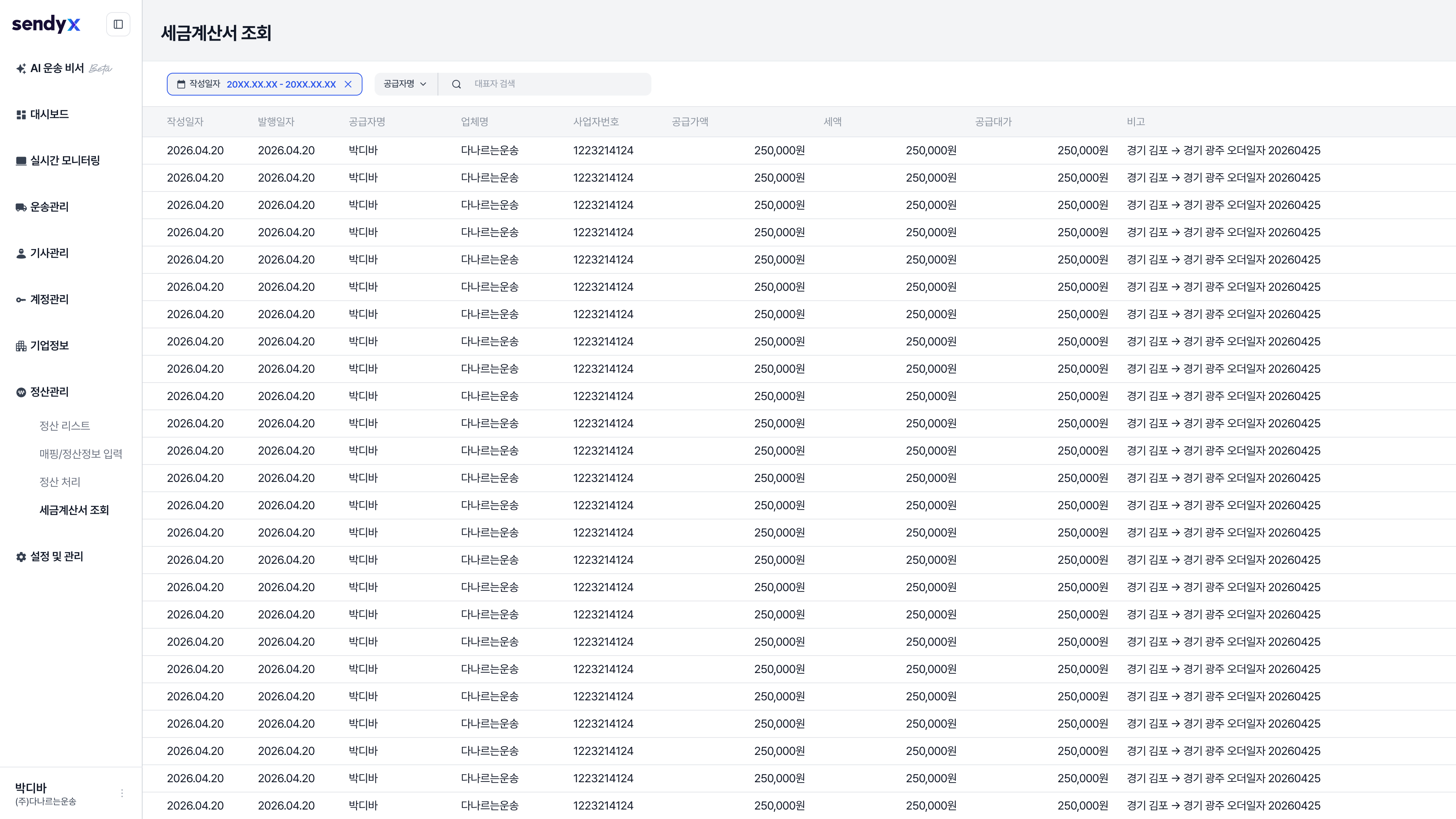Viewport: 1456px width, 819px height.
Task: Open the 매핑/정산정보 입력 submenu
Action: 81,454
